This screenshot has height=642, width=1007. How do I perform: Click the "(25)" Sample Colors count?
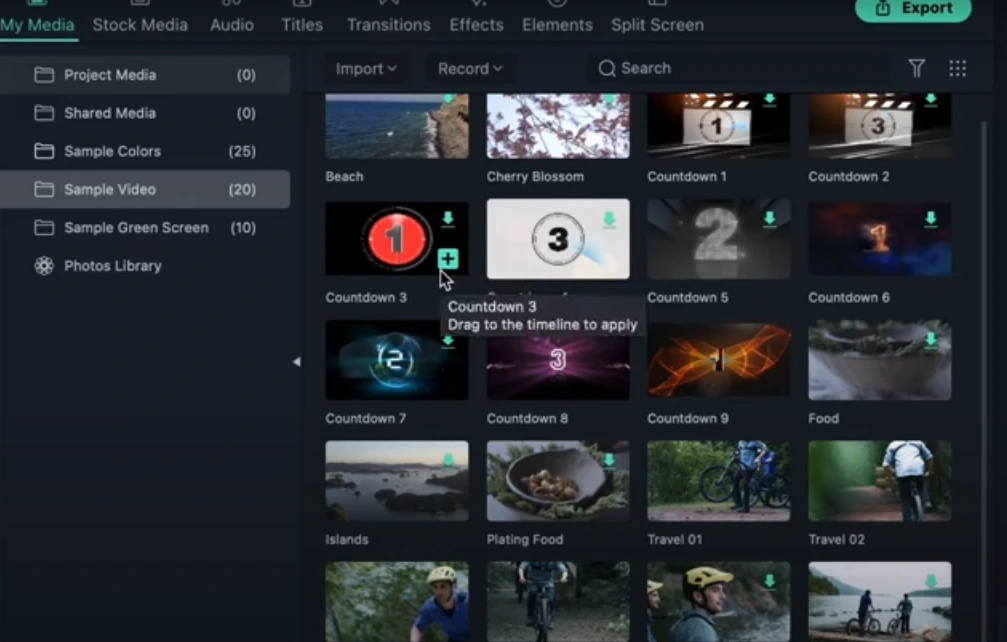(x=242, y=152)
